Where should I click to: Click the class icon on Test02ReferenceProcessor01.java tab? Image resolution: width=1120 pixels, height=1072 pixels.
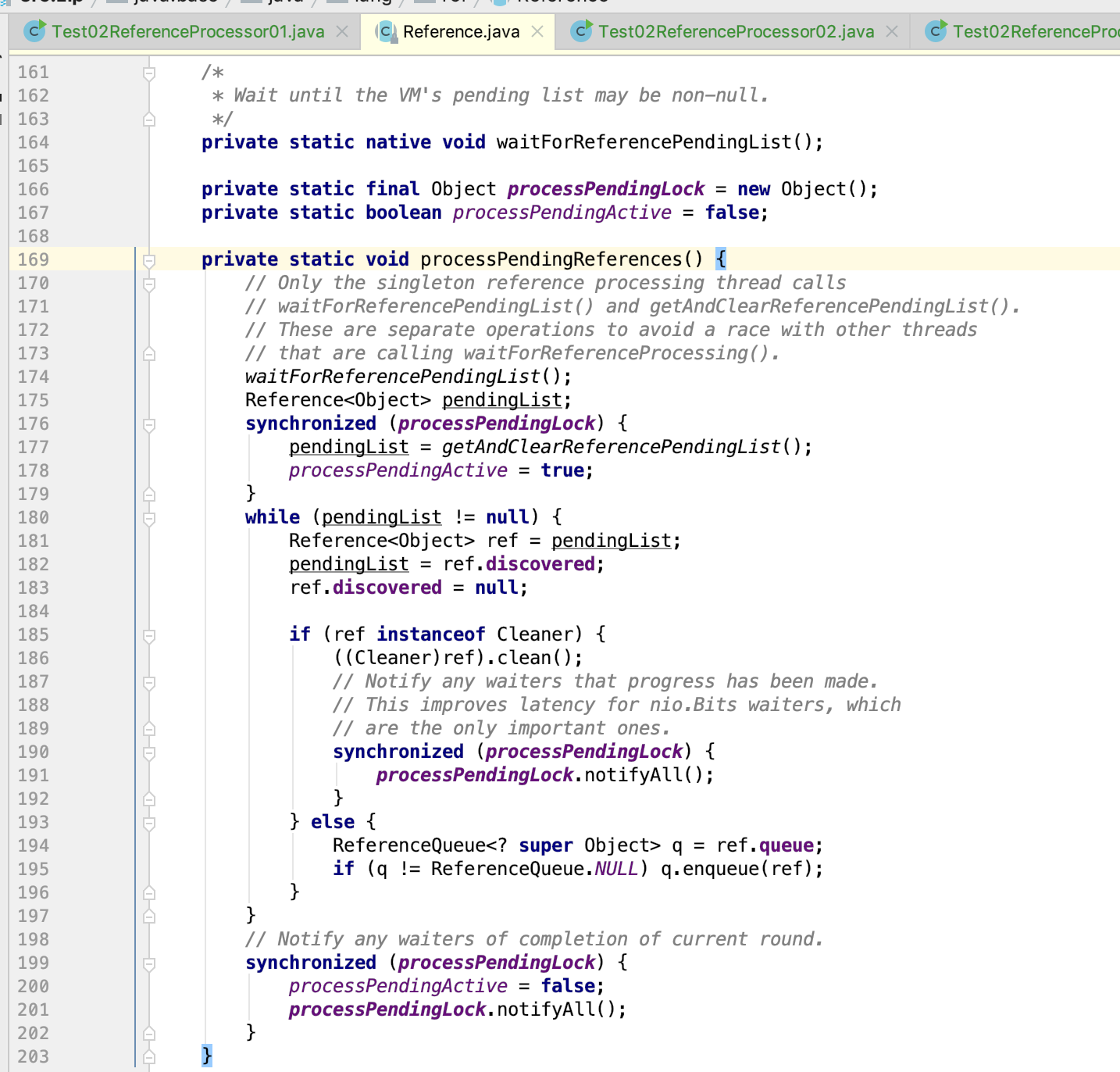(34, 32)
